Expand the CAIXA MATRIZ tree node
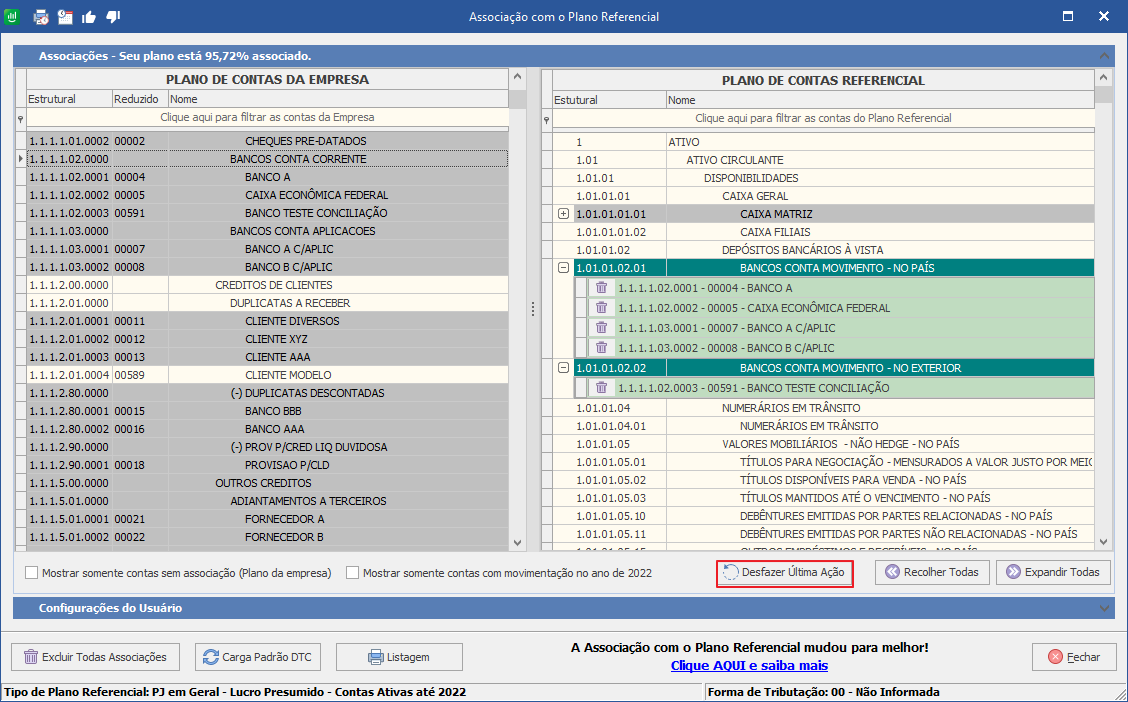Image resolution: width=1128 pixels, height=702 pixels. pyautogui.click(x=563, y=214)
